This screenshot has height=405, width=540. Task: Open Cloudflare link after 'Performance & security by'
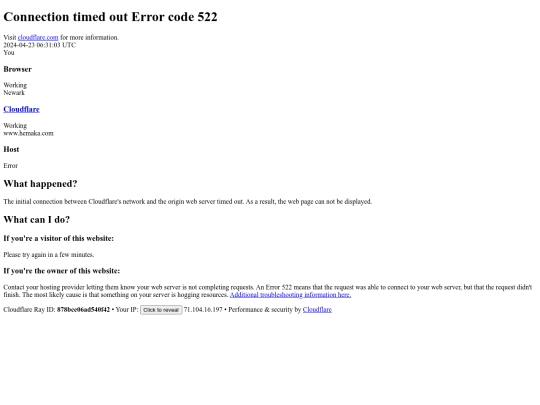[x=317, y=310]
